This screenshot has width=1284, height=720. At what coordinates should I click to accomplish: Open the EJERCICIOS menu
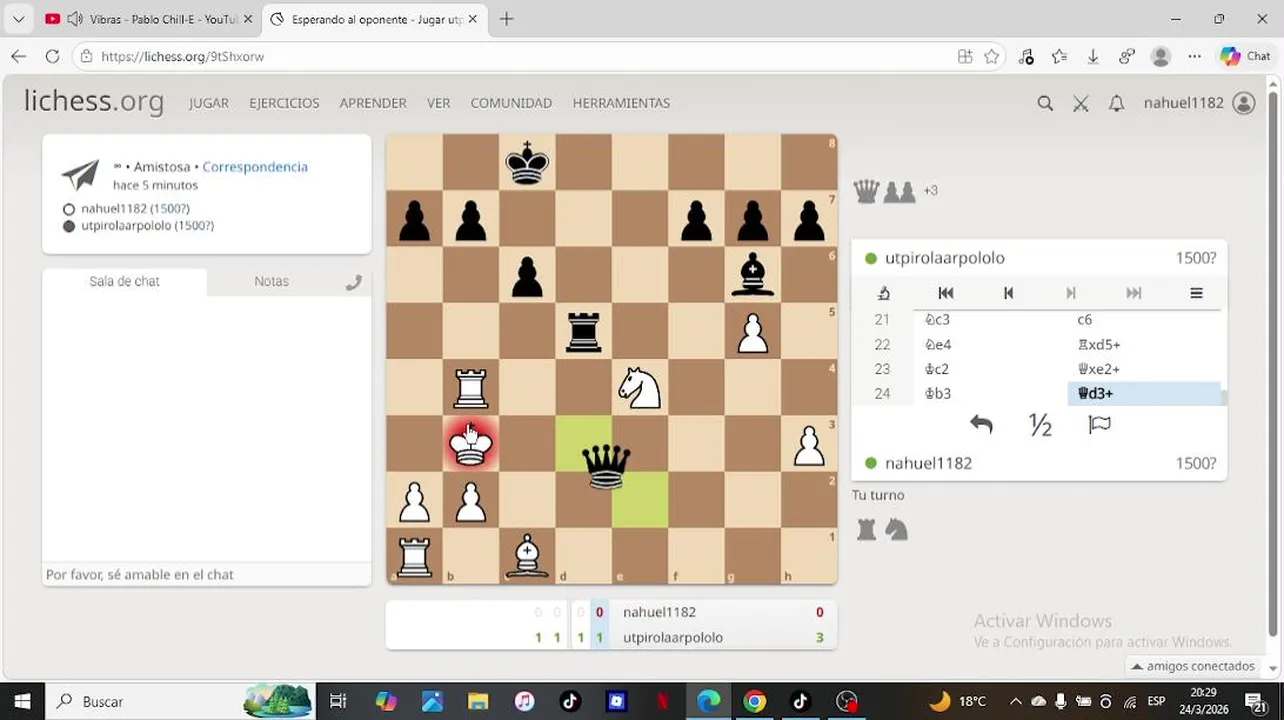point(284,103)
